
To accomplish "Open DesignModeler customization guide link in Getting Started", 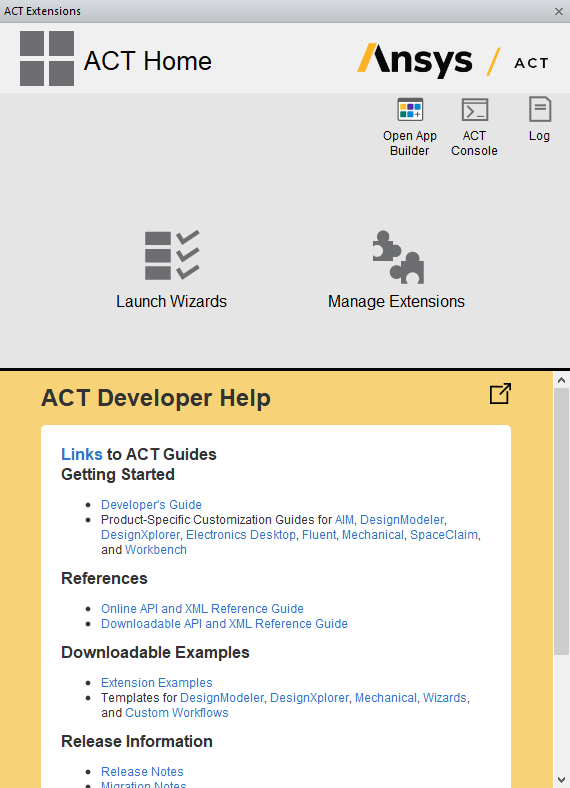I will (402, 520).
